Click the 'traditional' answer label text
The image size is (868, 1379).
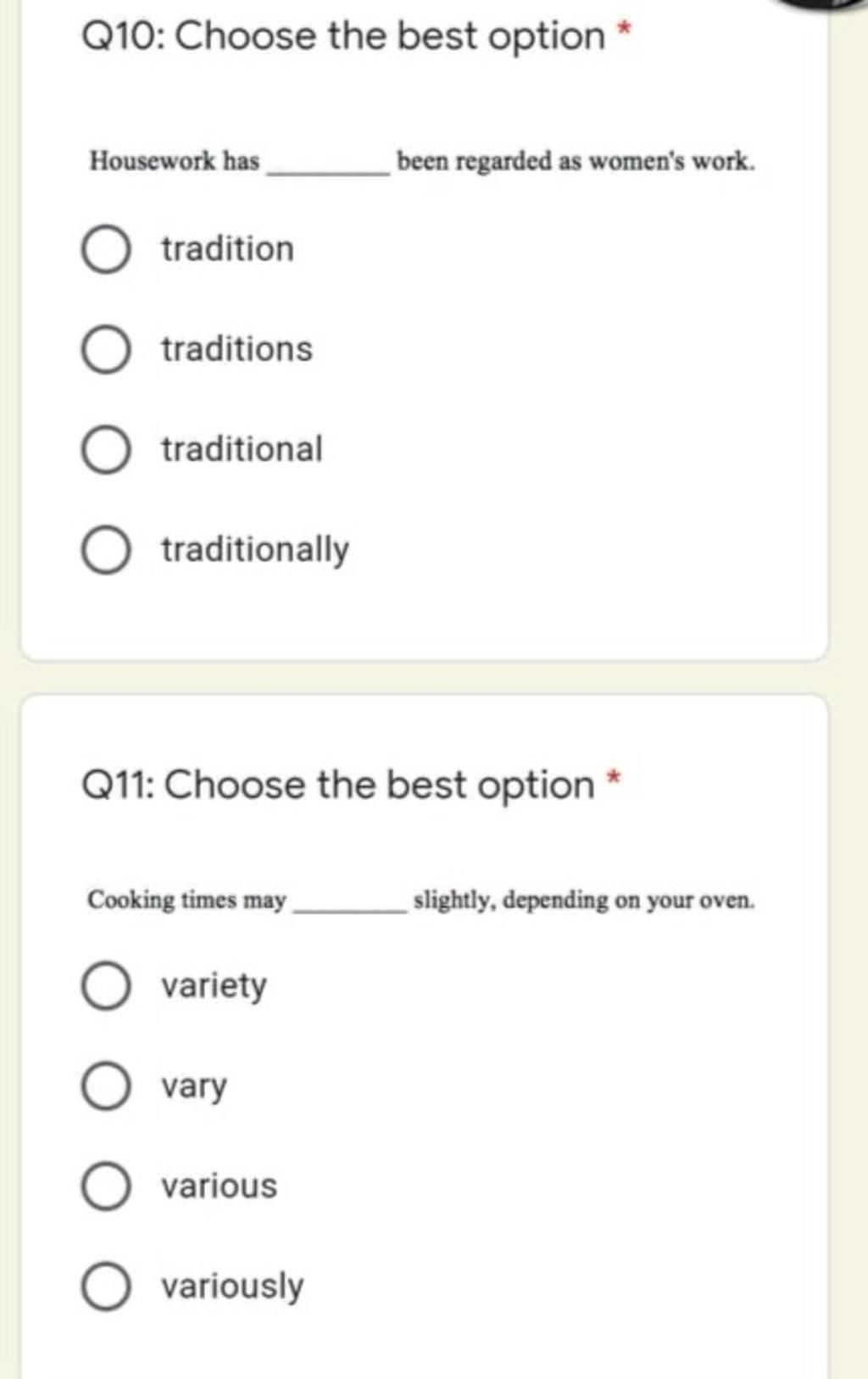click(x=242, y=449)
